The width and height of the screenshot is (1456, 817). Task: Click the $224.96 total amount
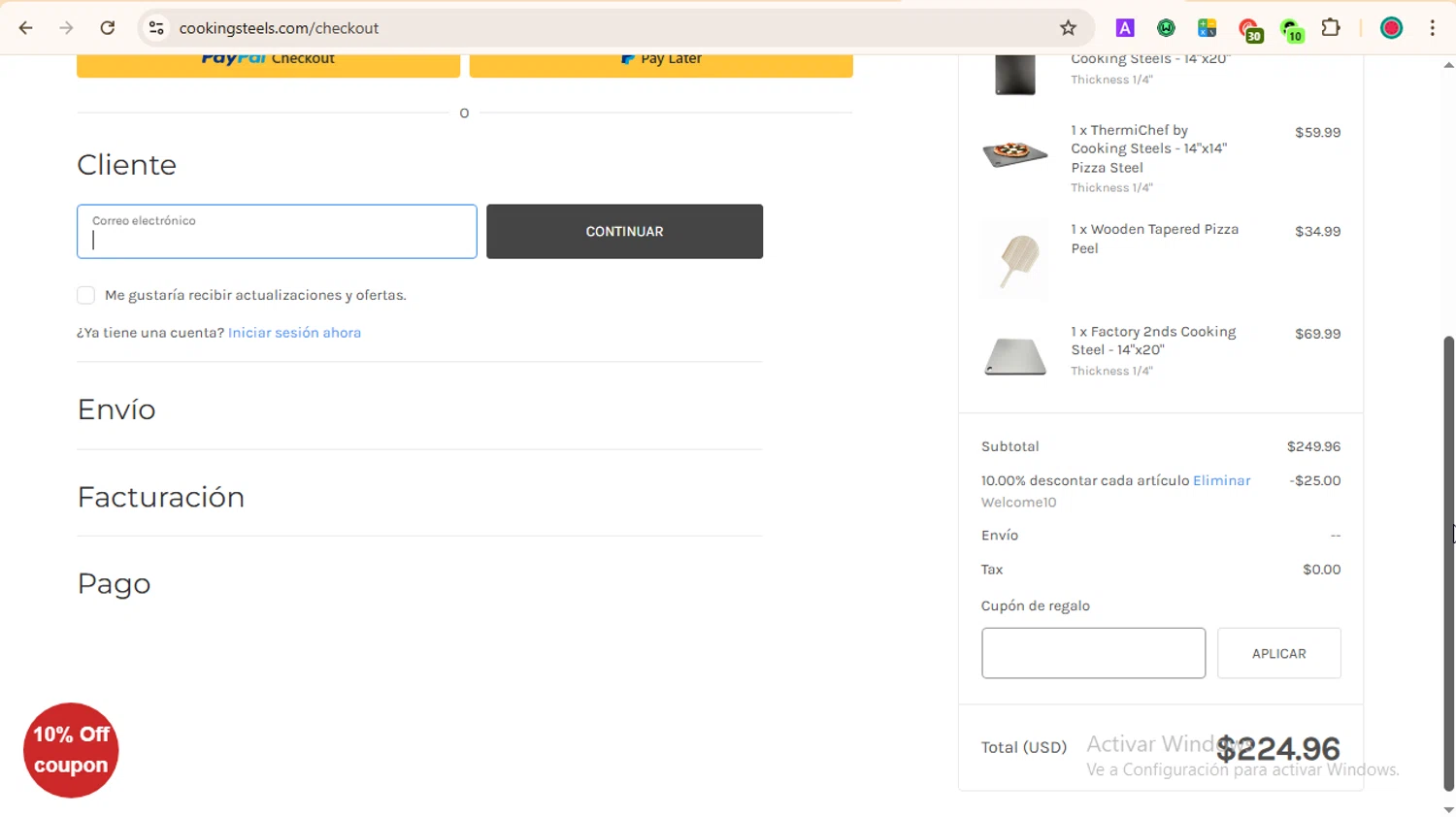coord(1277,748)
